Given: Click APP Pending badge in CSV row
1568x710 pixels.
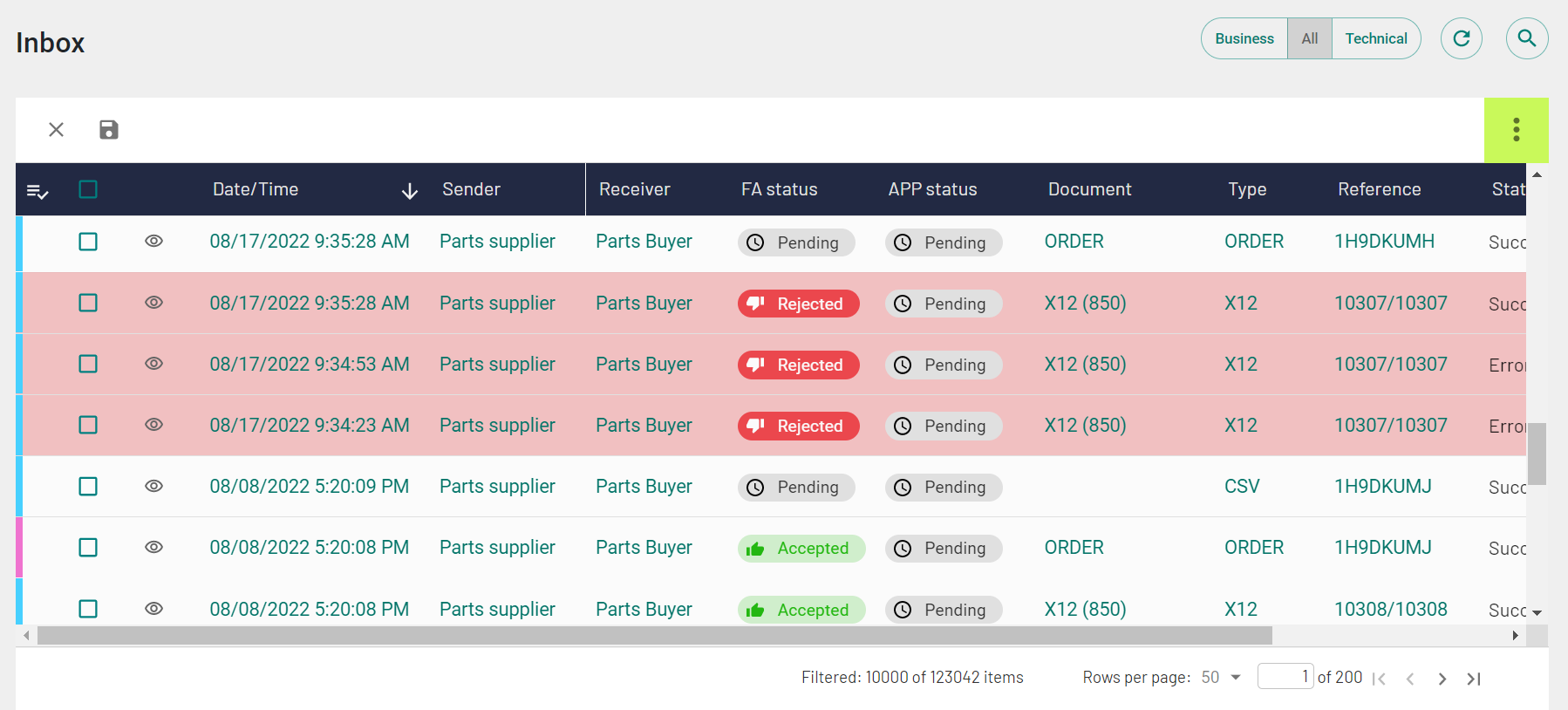Looking at the screenshot, I should tap(944, 487).
